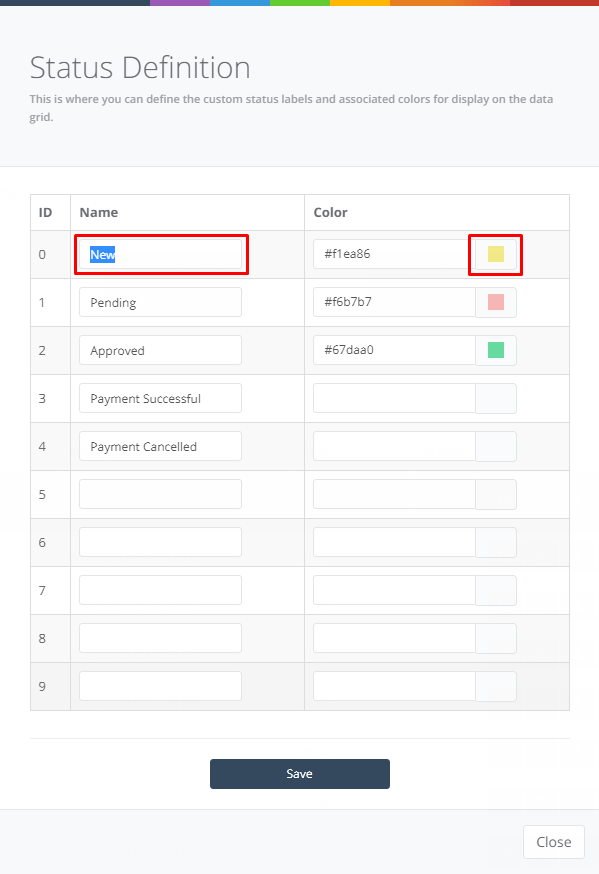The width and height of the screenshot is (599, 874).
Task: Open the pink color swatch for Pending
Action: click(496, 302)
